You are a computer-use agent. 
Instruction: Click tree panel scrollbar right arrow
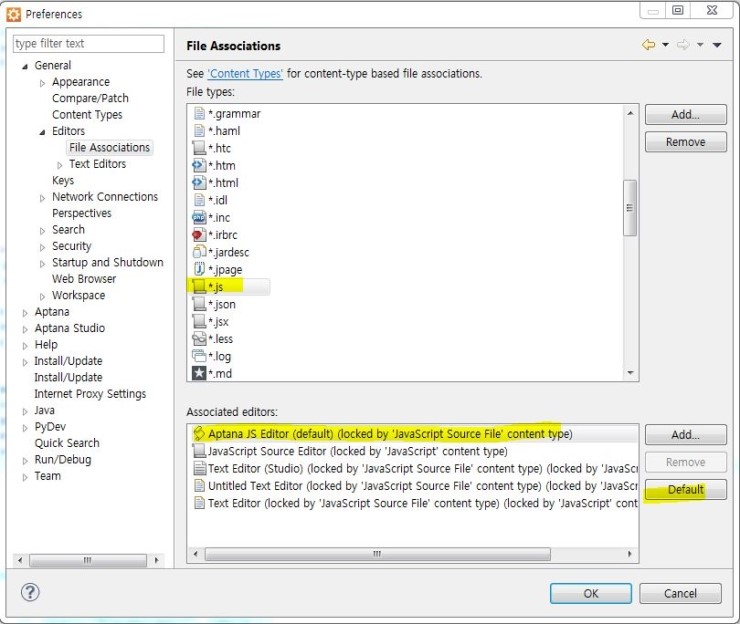point(157,560)
